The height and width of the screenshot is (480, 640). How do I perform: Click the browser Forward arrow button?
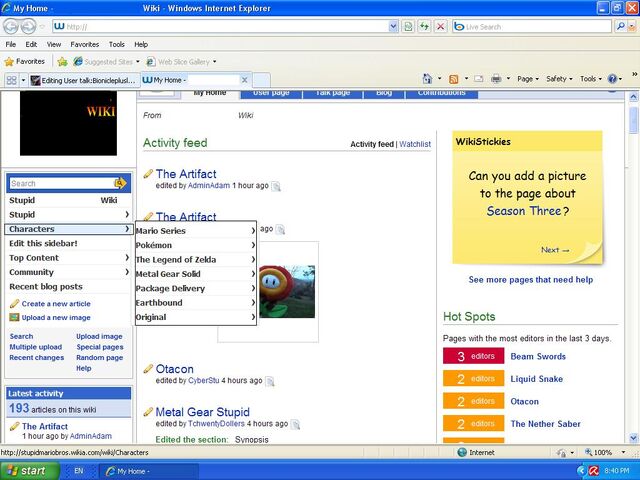click(x=28, y=27)
